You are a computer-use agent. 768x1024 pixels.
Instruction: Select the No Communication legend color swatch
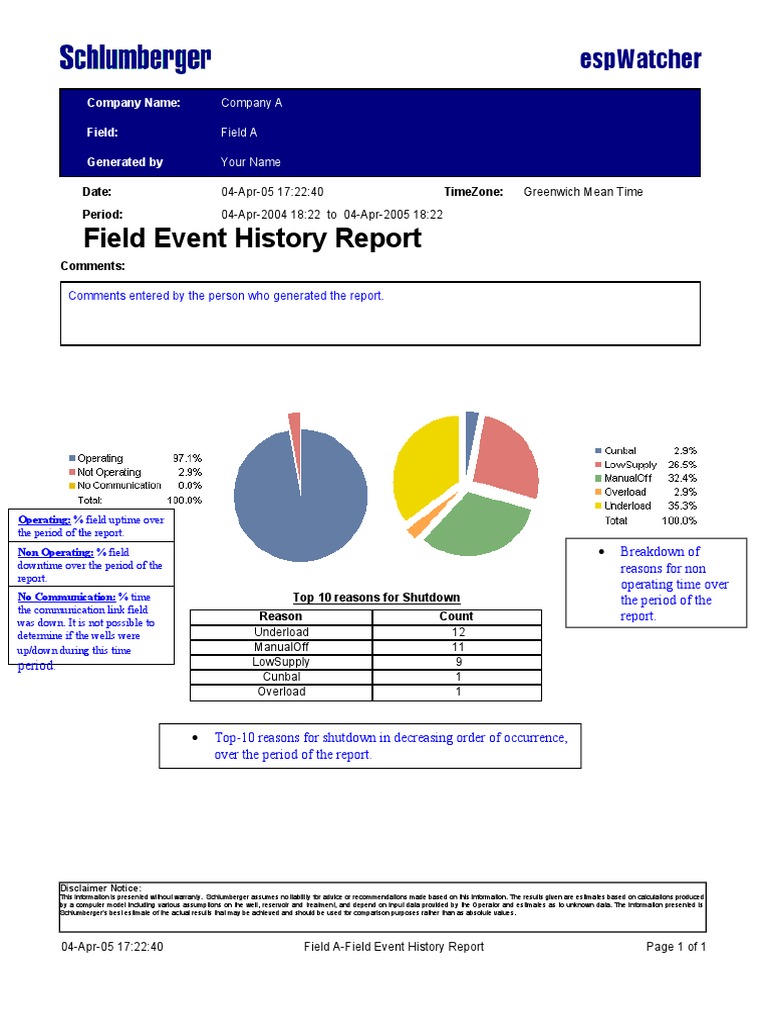72,486
